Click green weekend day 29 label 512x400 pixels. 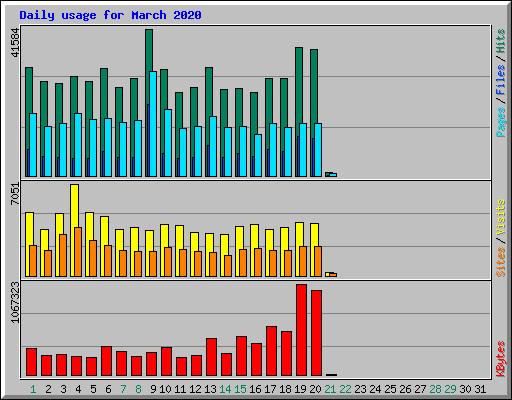[x=450, y=389]
